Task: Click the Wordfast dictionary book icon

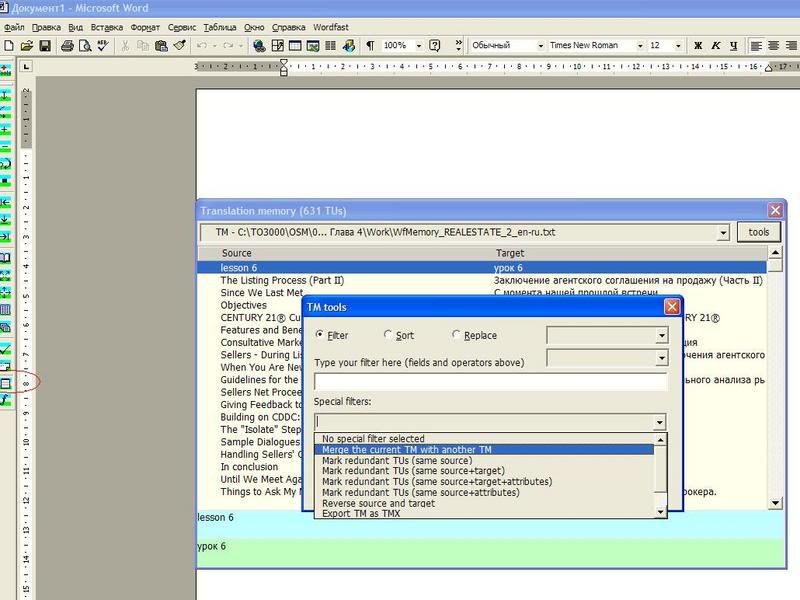Action: point(6,258)
